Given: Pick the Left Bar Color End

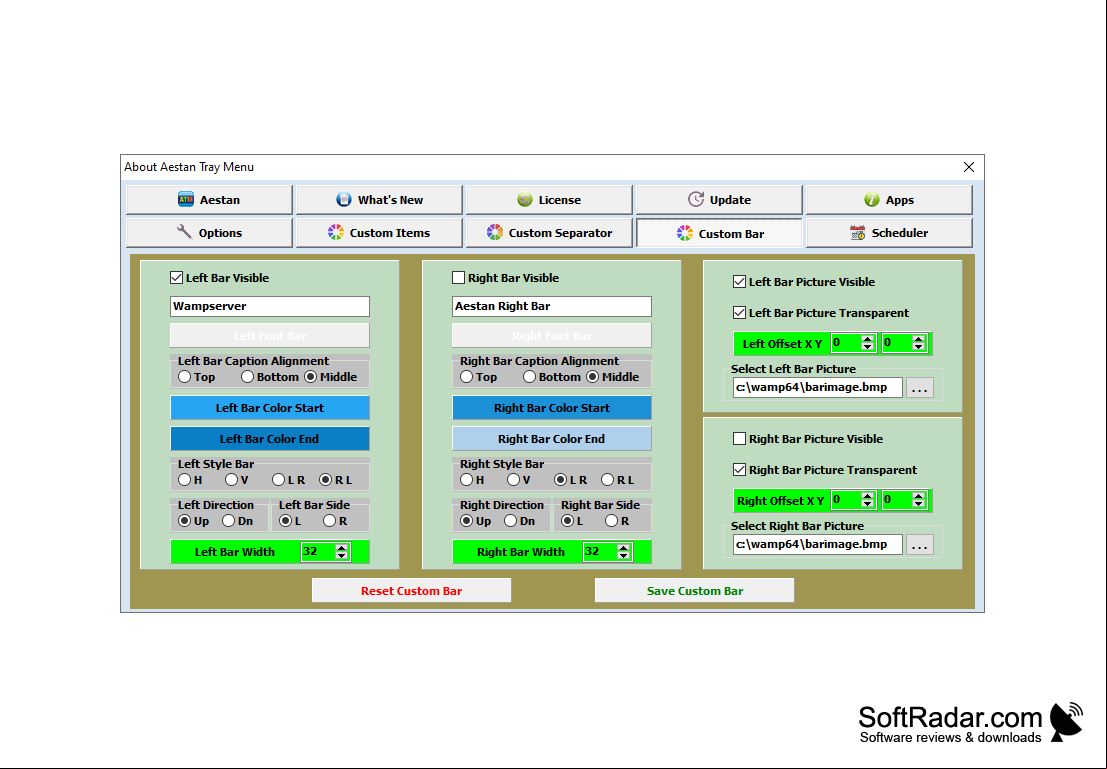Looking at the screenshot, I should tap(270, 439).
